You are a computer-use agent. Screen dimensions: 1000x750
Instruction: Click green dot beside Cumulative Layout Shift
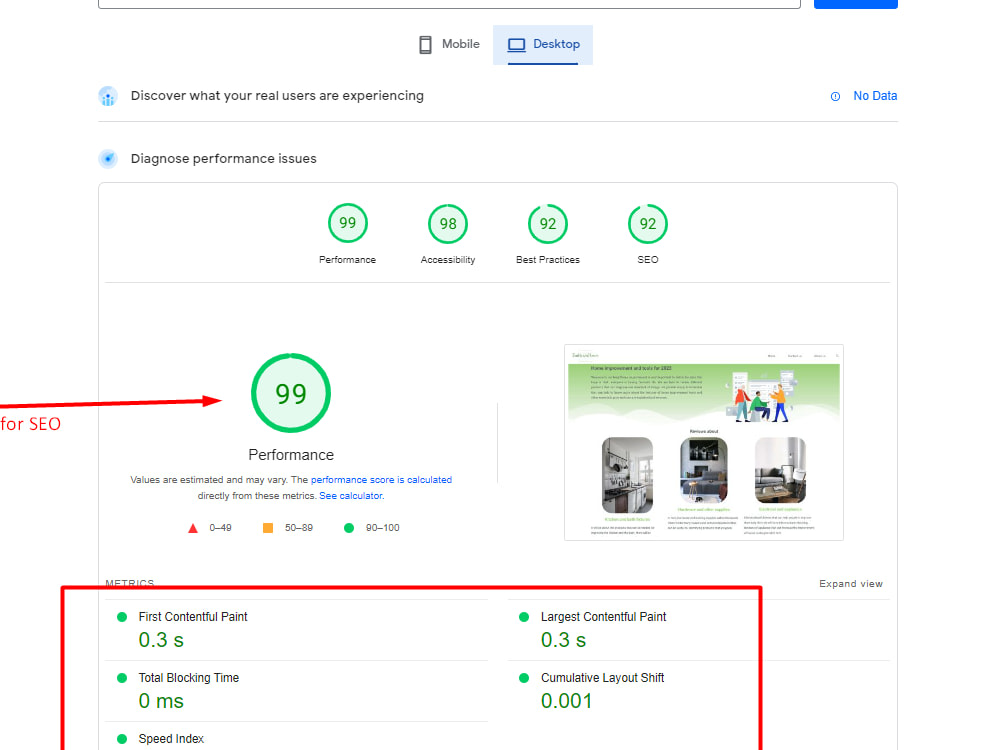524,678
